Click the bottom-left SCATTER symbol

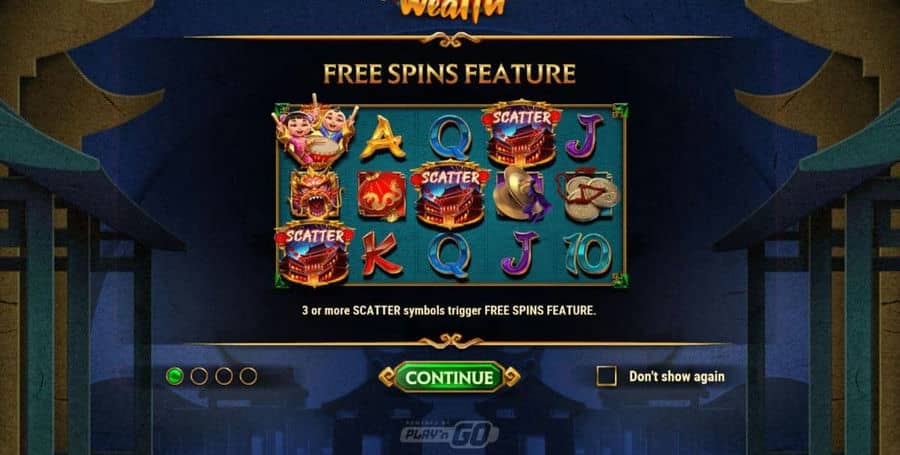[x=315, y=252]
